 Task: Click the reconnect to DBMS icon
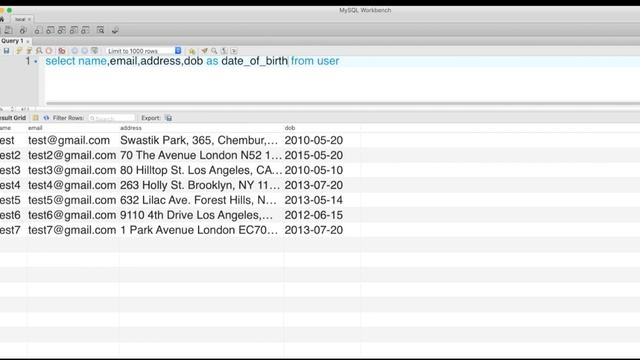click(x=115, y=30)
